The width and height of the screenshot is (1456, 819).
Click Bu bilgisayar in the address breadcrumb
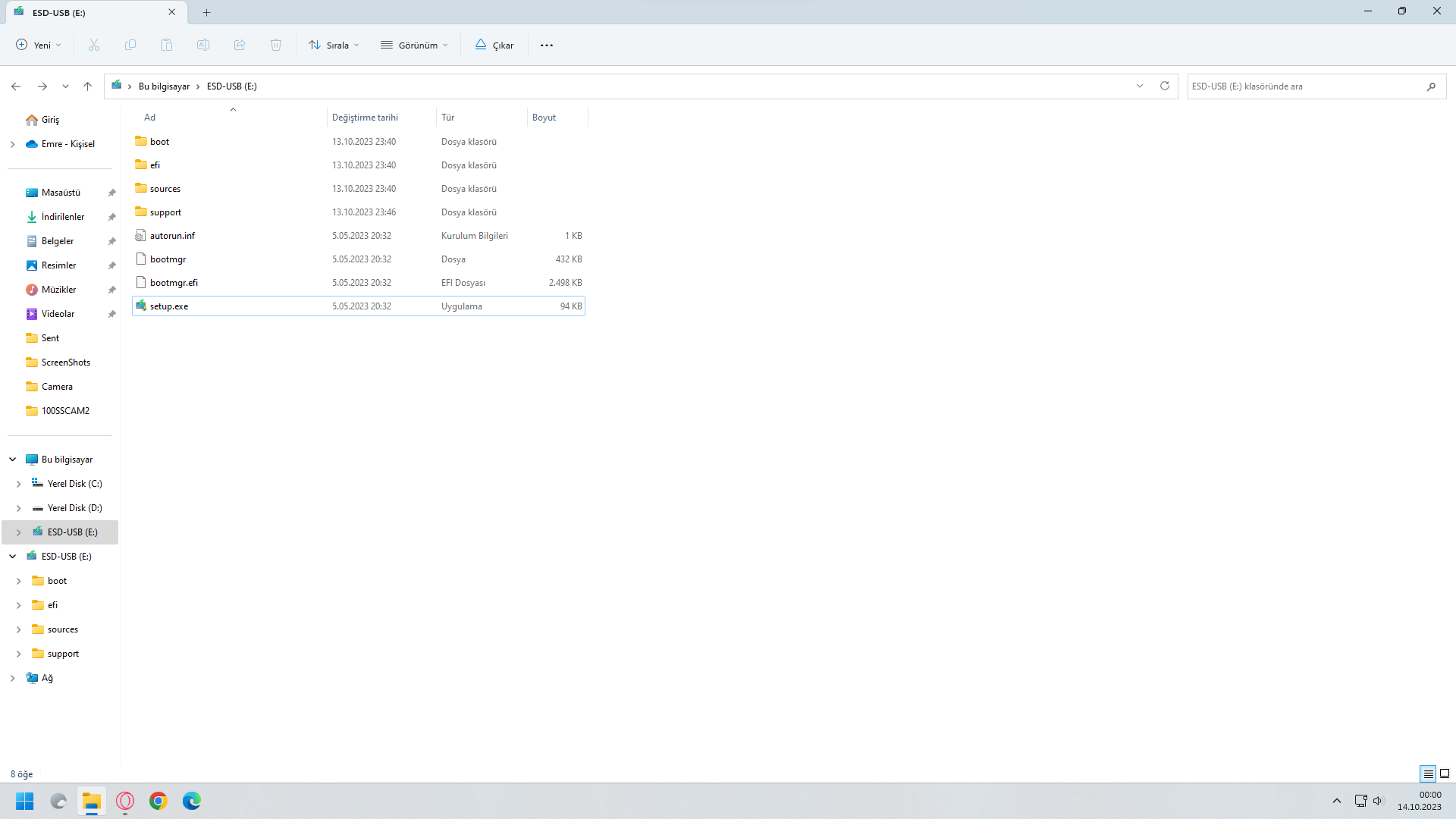point(164,86)
